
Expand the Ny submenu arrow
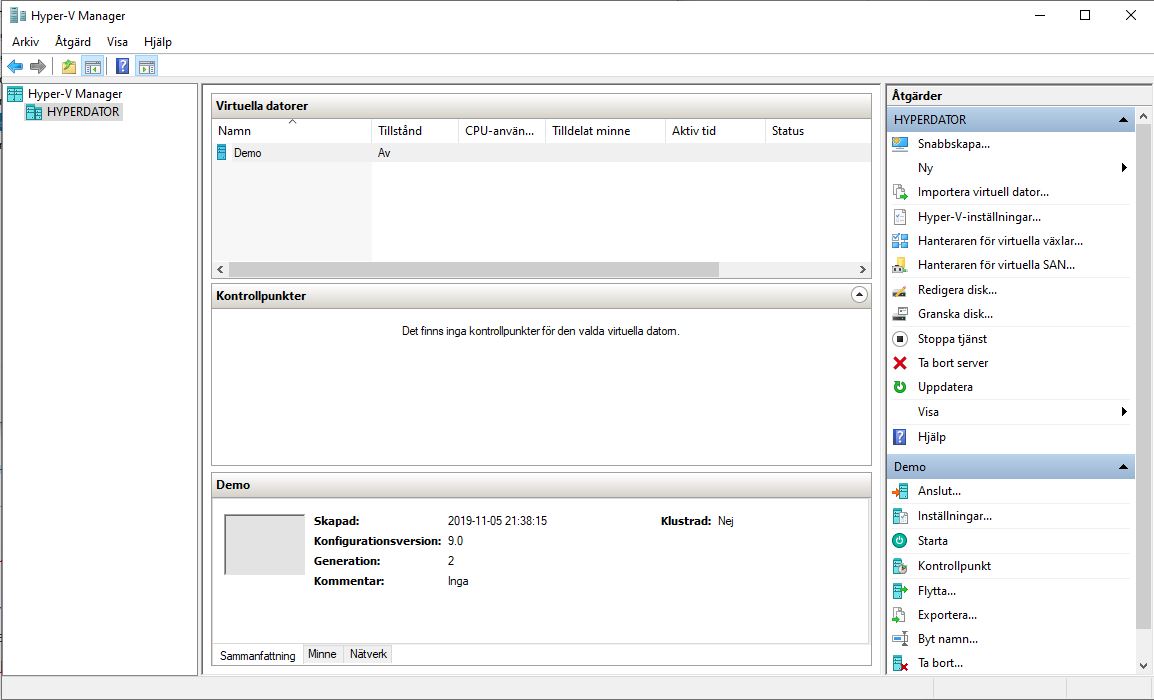[1124, 168]
